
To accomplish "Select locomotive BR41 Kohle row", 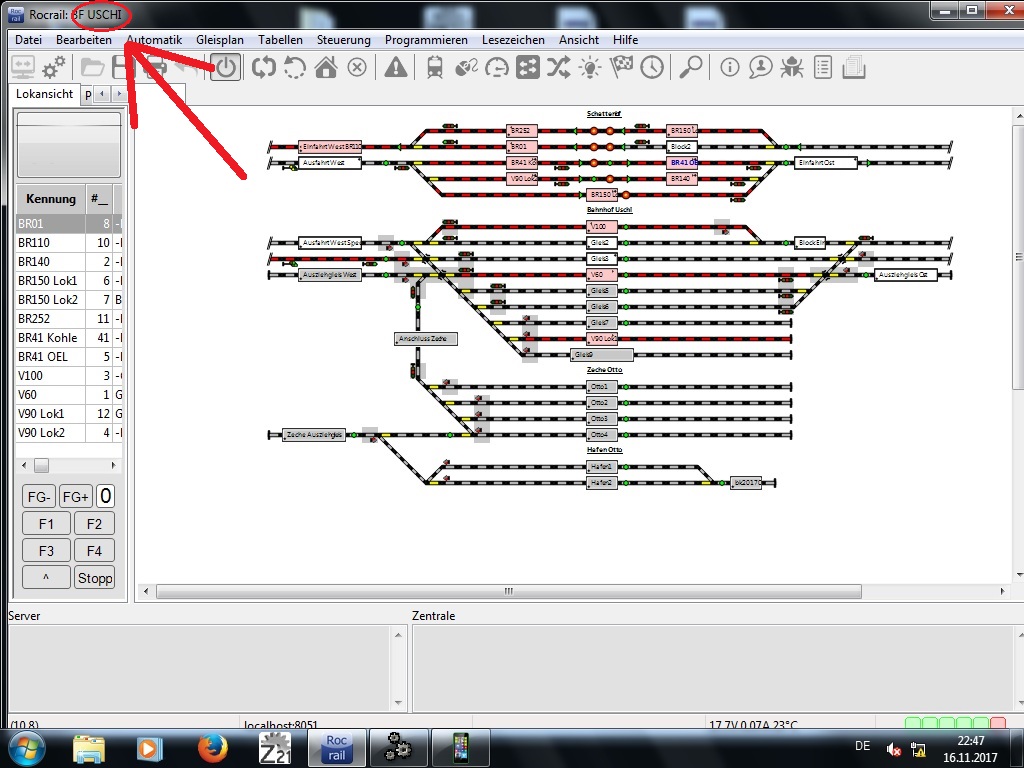I will coord(69,338).
